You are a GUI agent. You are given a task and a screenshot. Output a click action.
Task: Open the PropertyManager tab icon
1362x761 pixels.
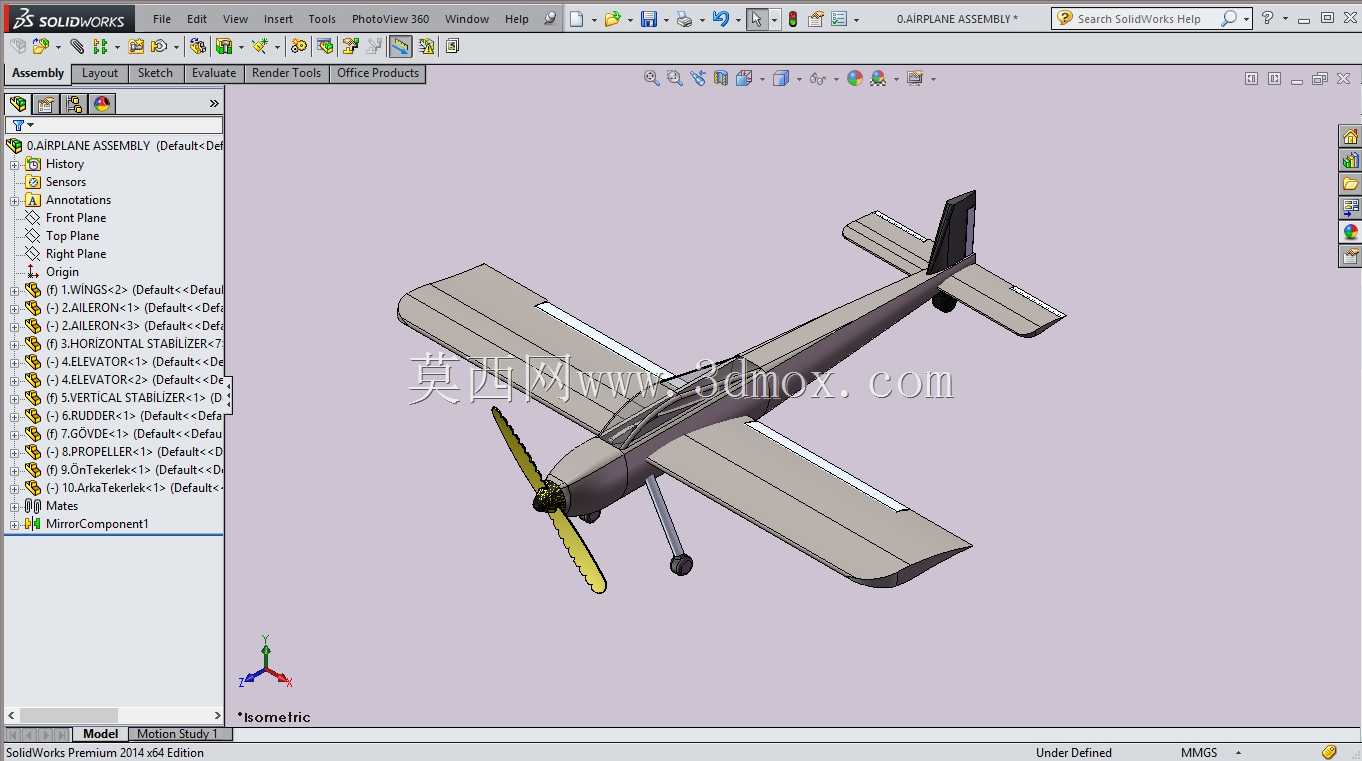click(46, 104)
